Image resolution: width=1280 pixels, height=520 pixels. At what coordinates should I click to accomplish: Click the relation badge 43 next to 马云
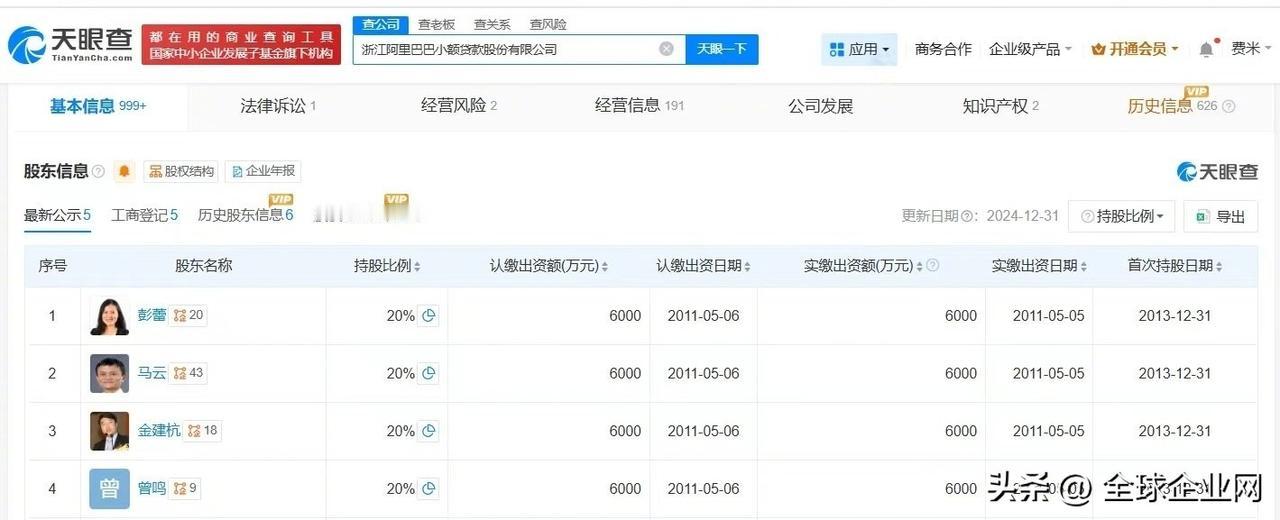pos(188,373)
